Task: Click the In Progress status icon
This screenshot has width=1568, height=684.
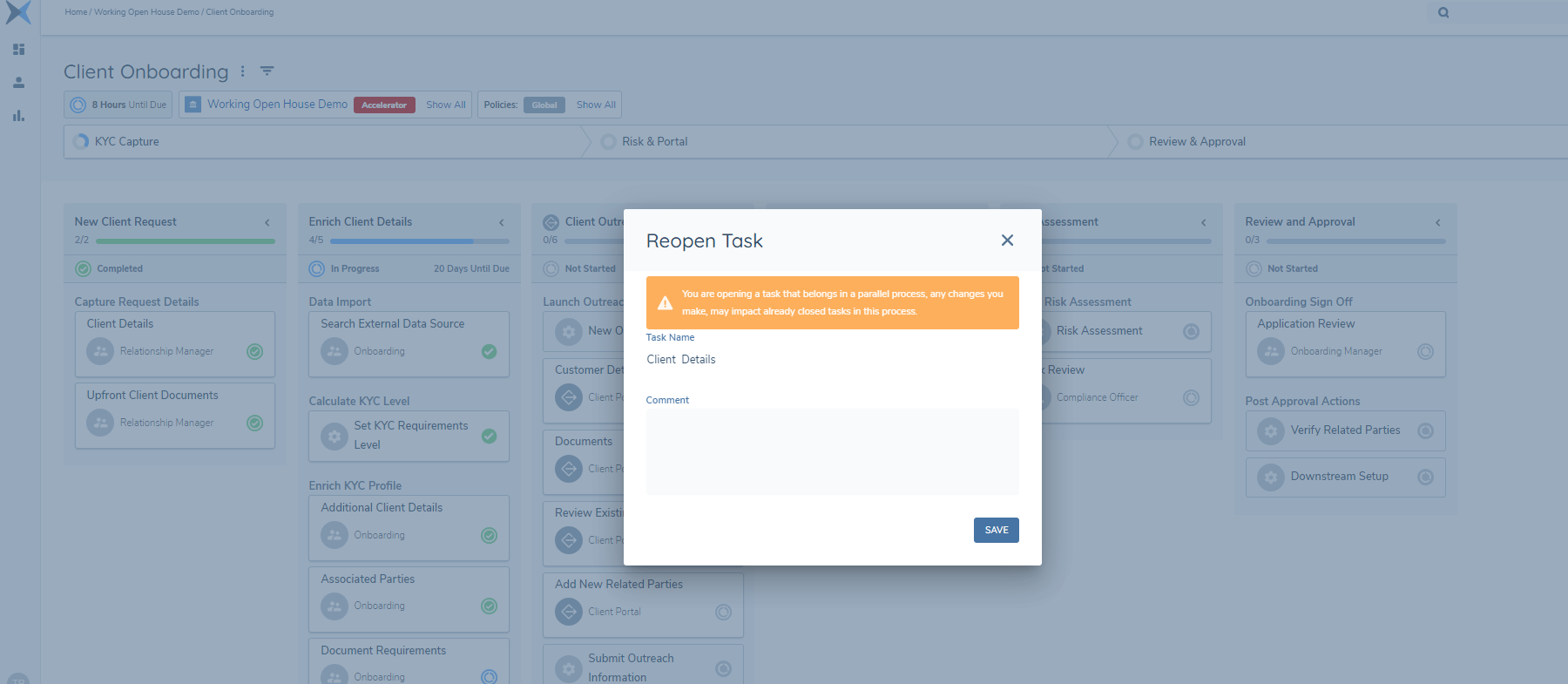Action: [x=317, y=268]
